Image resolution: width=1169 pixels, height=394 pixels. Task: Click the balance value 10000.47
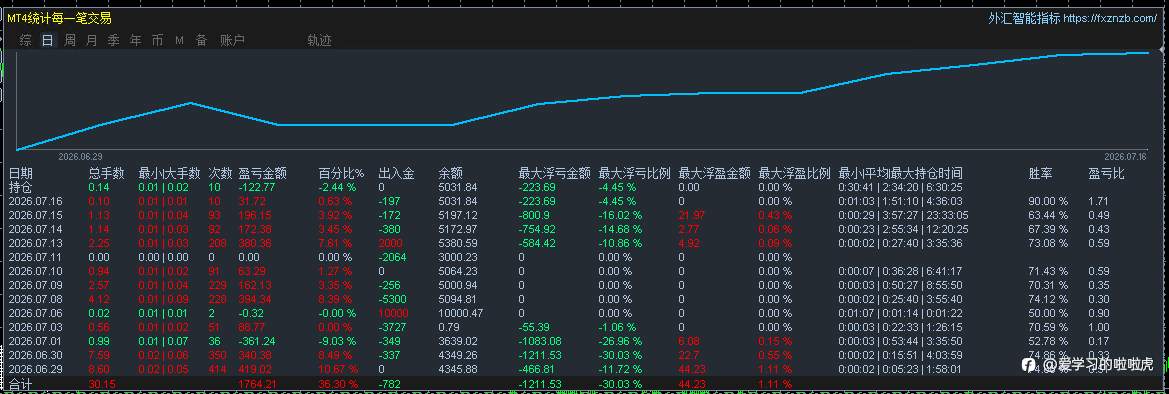click(x=461, y=313)
